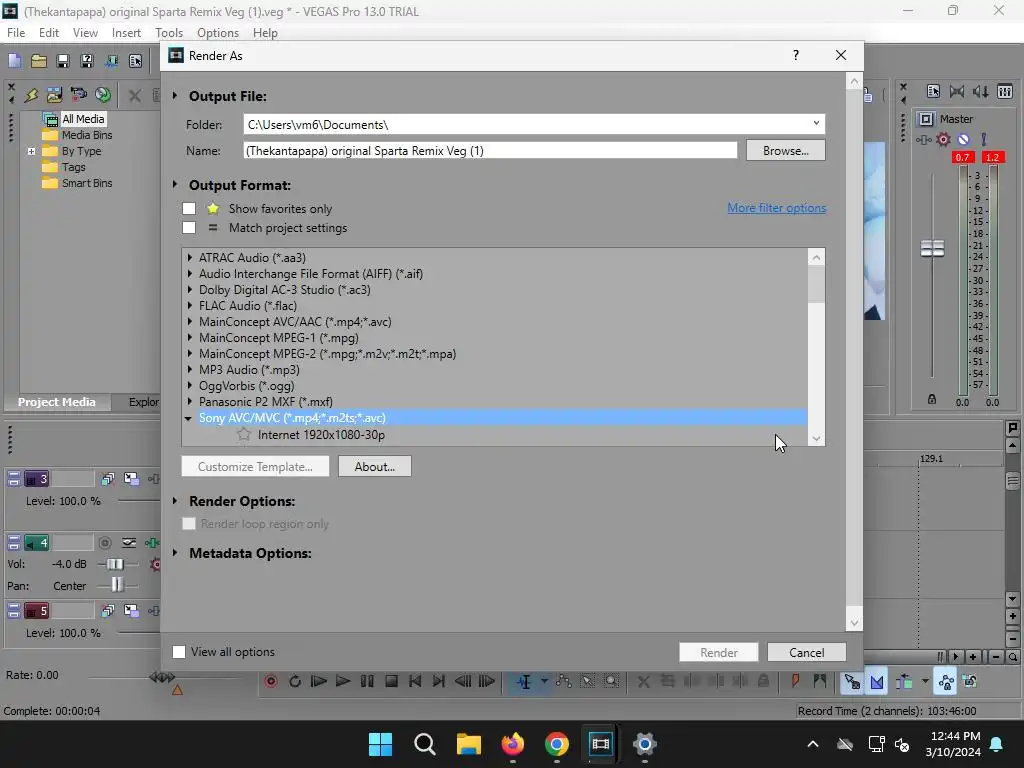1024x768 pixels.
Task: Collapse the Output Format section triangle
Action: pyautogui.click(x=175, y=185)
